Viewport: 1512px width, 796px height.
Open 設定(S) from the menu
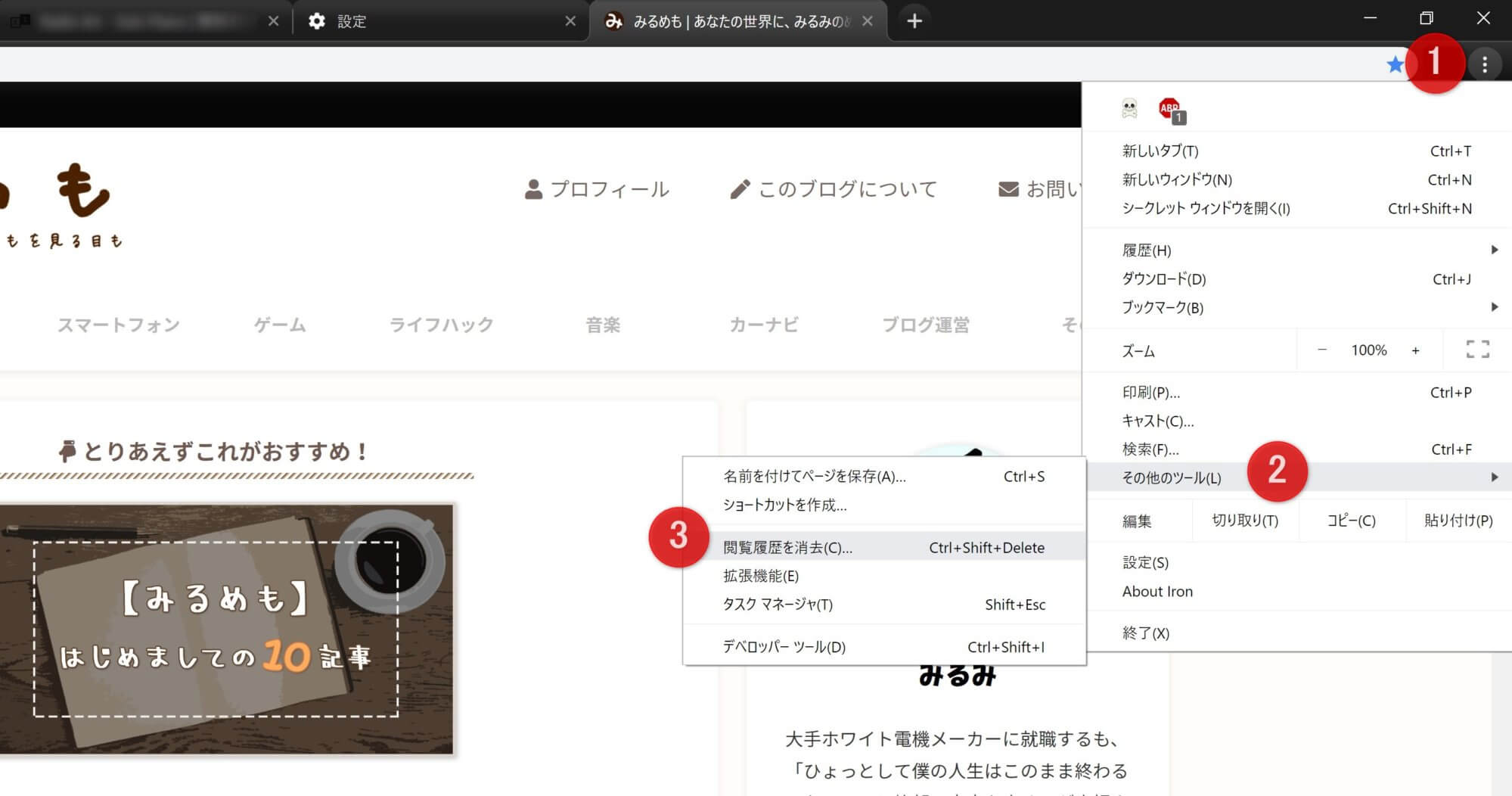click(1296, 562)
